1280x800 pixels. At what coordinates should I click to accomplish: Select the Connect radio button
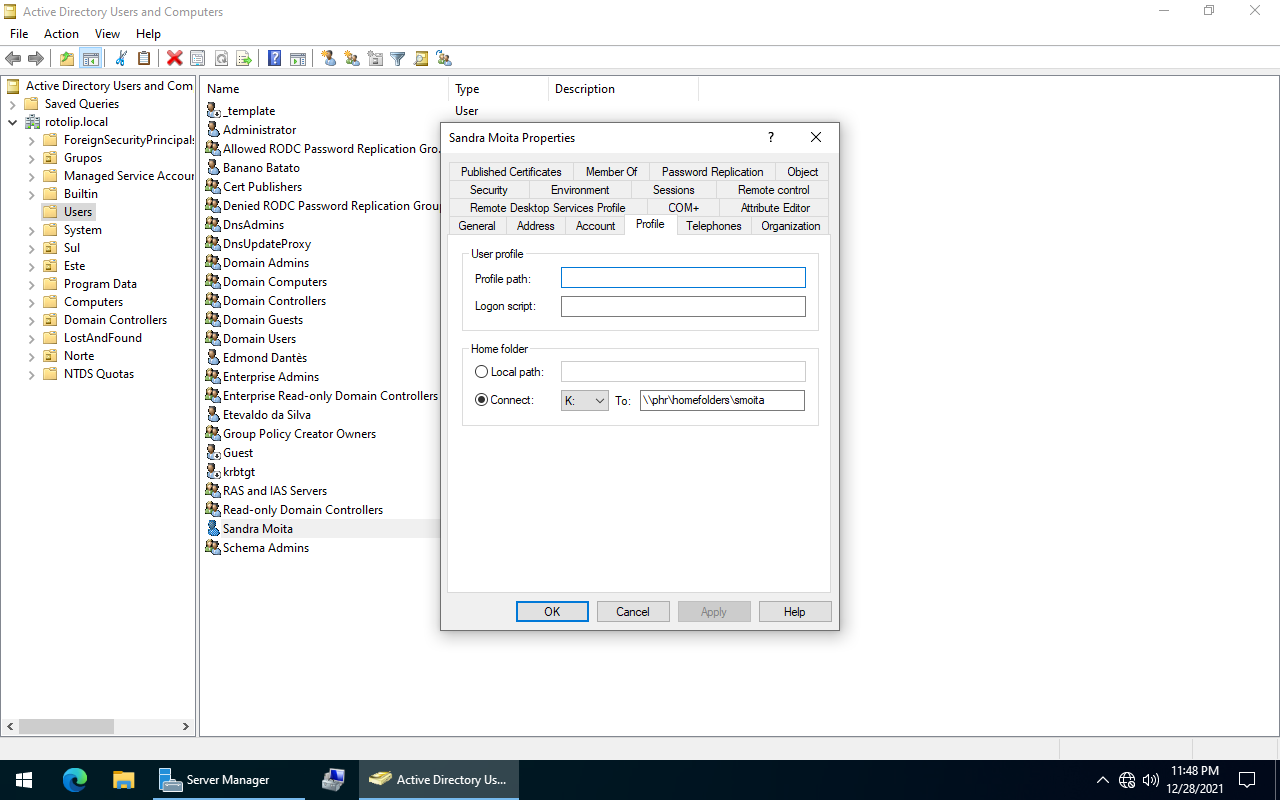point(482,400)
